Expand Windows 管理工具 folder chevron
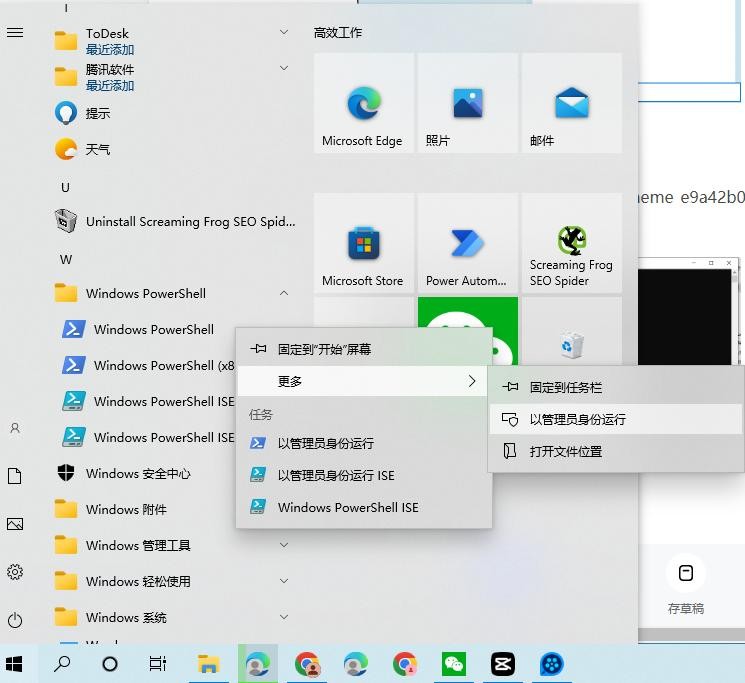Image resolution: width=745 pixels, height=683 pixels. 284,545
